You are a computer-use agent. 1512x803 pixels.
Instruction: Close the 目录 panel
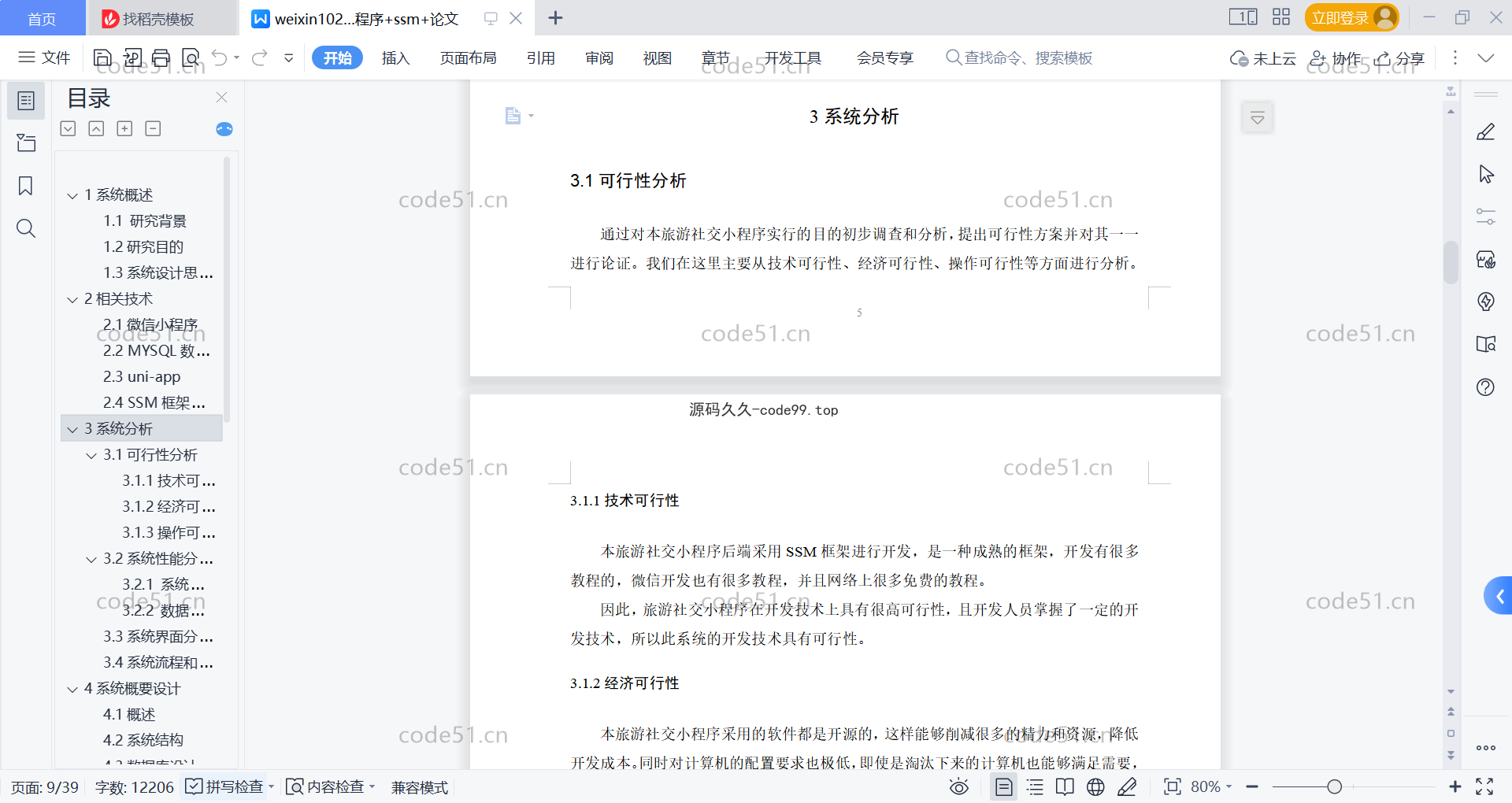point(221,98)
